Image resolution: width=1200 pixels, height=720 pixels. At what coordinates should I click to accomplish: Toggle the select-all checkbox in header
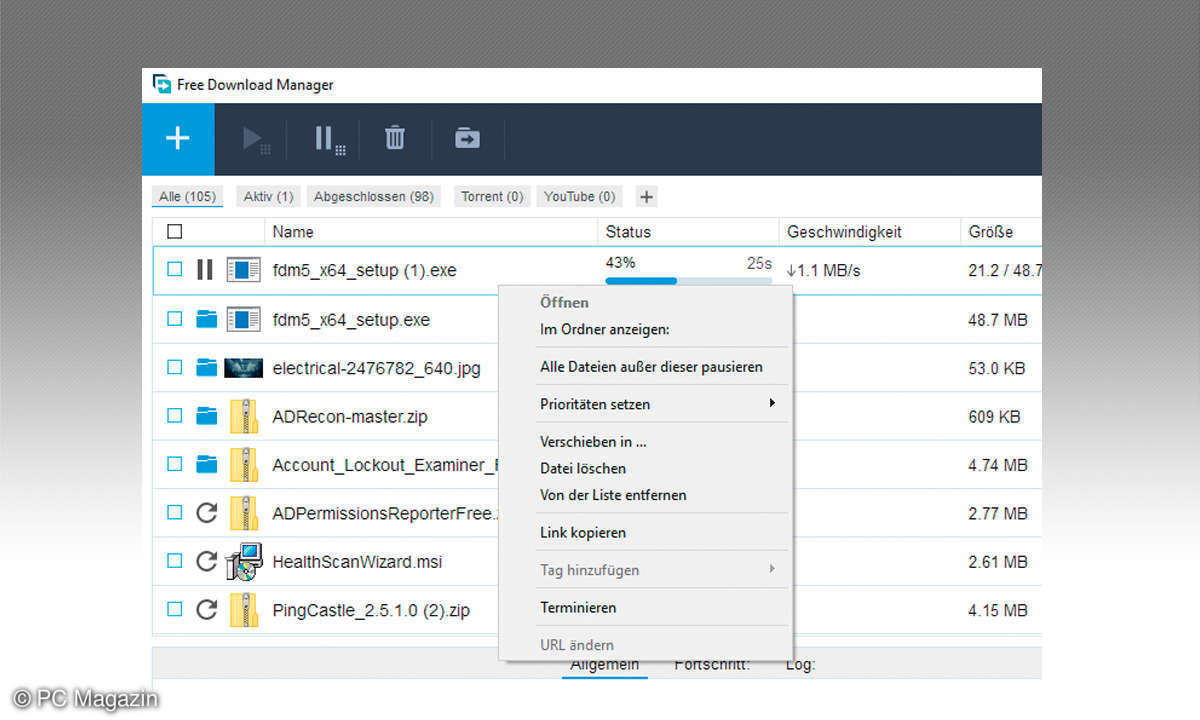coord(175,232)
